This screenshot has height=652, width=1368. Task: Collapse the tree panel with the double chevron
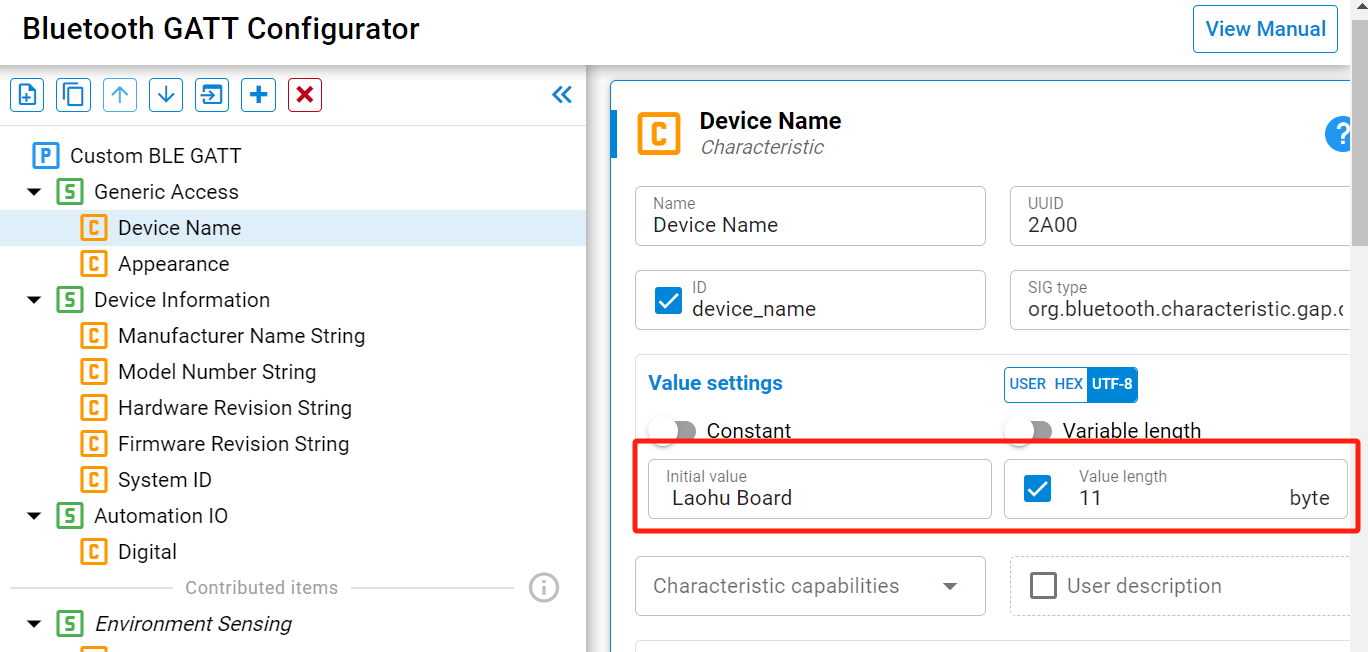point(562,95)
